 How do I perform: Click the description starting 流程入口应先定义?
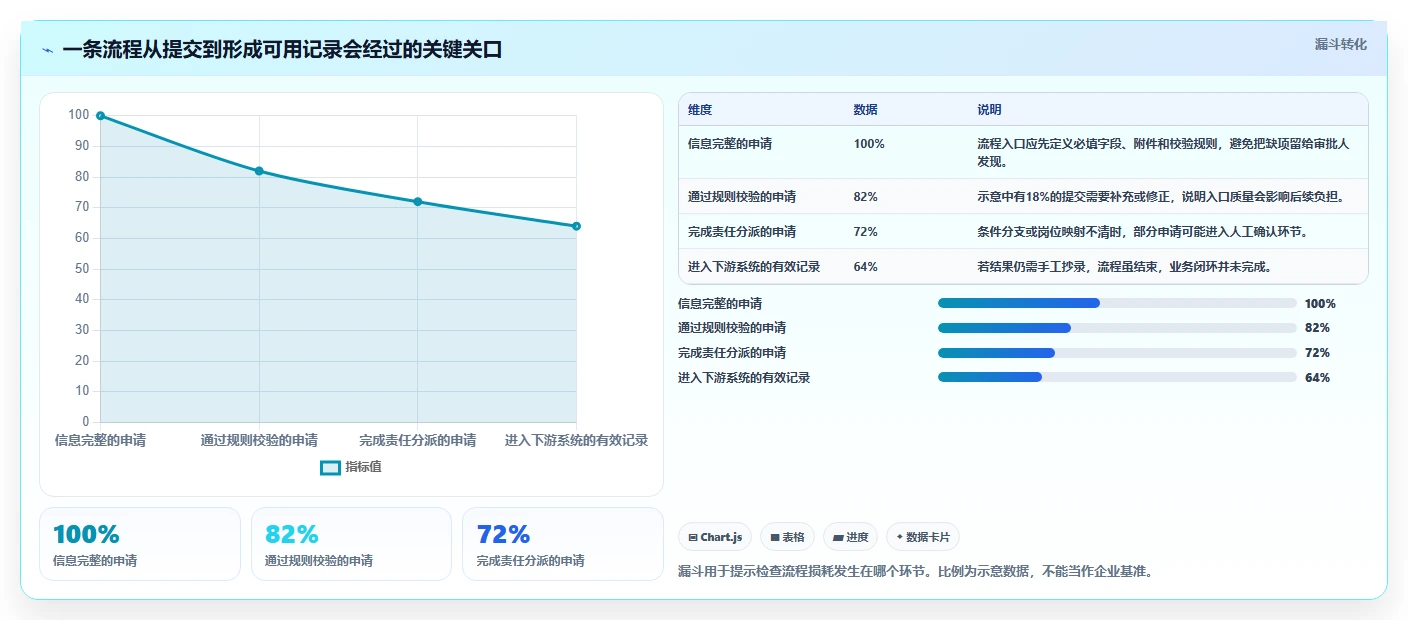click(1164, 152)
